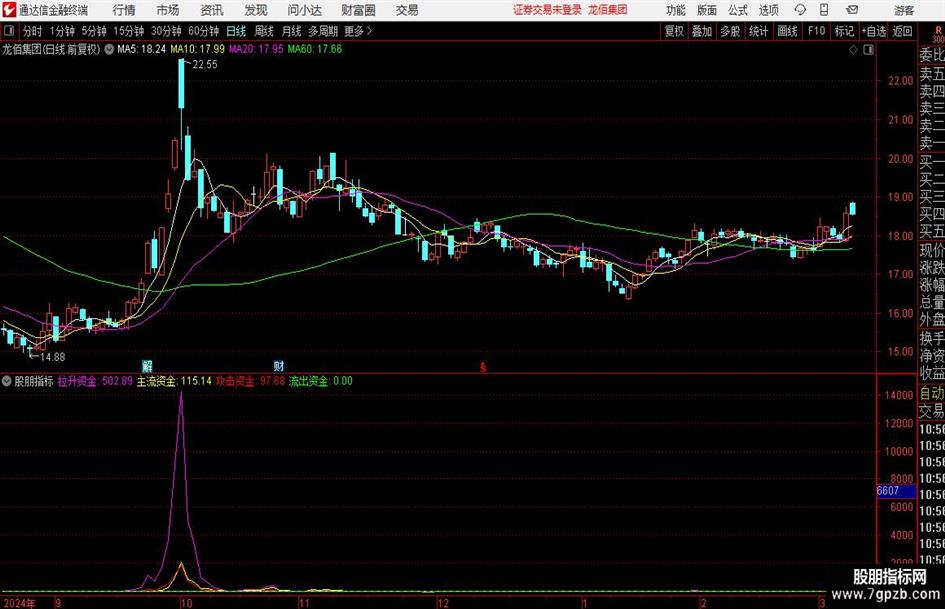Open the 问小达 menu
The height and width of the screenshot is (609, 945).
(x=304, y=10)
